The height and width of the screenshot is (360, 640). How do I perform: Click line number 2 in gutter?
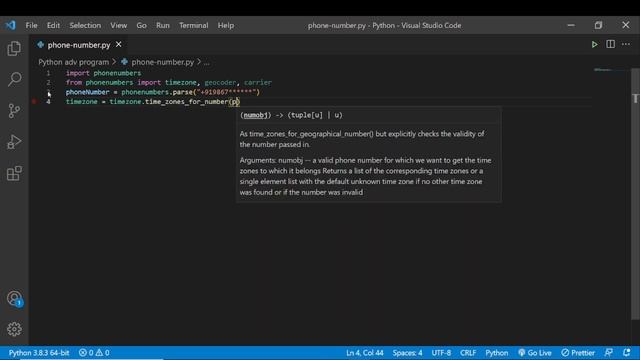(x=48, y=82)
